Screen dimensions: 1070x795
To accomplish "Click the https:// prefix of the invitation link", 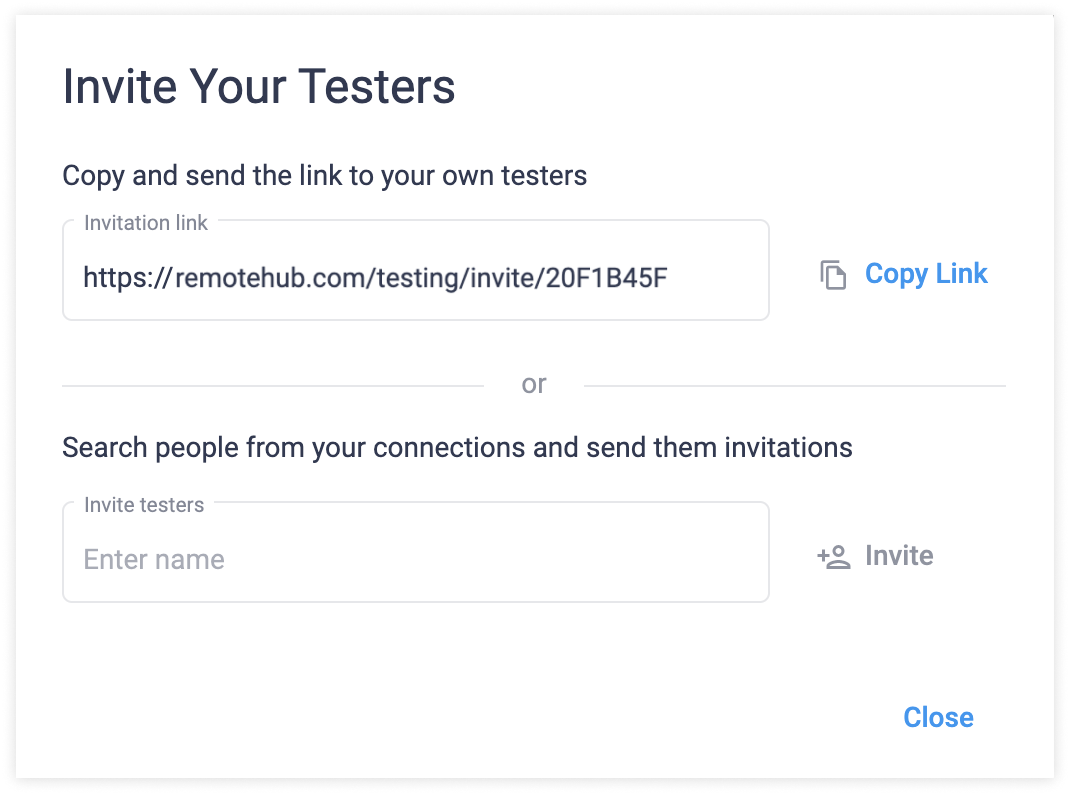I will click(x=128, y=278).
